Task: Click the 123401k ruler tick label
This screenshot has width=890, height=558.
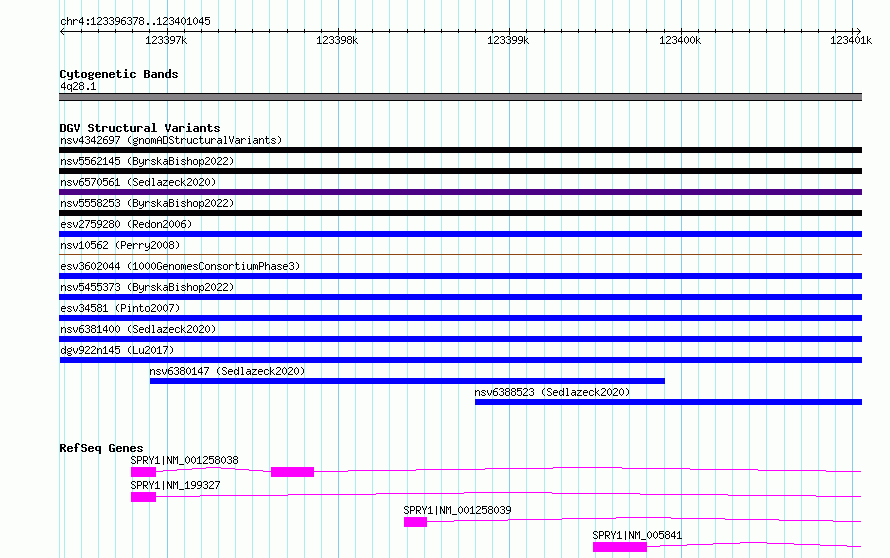Action: 851,40
